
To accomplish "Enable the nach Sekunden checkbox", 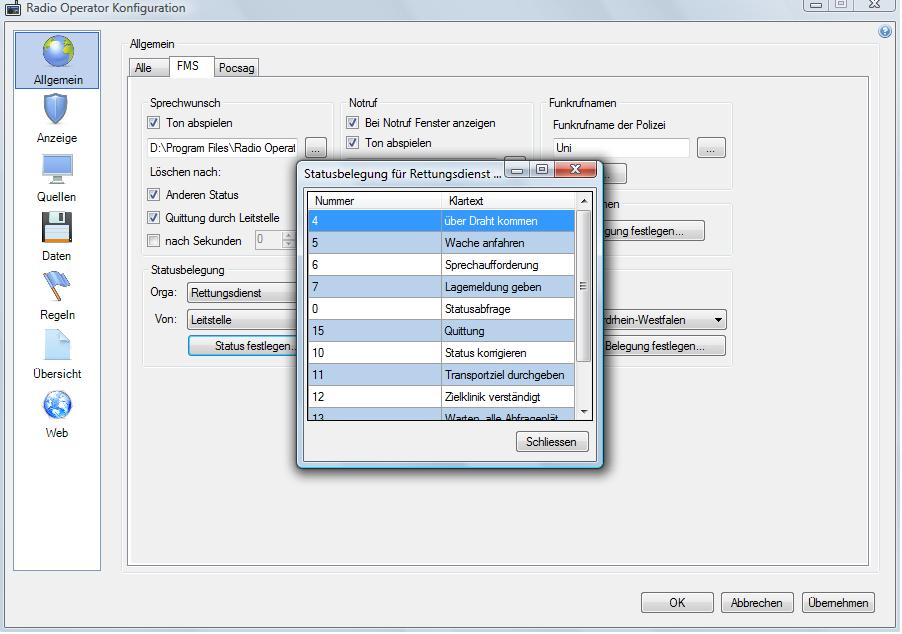I will pos(154,240).
